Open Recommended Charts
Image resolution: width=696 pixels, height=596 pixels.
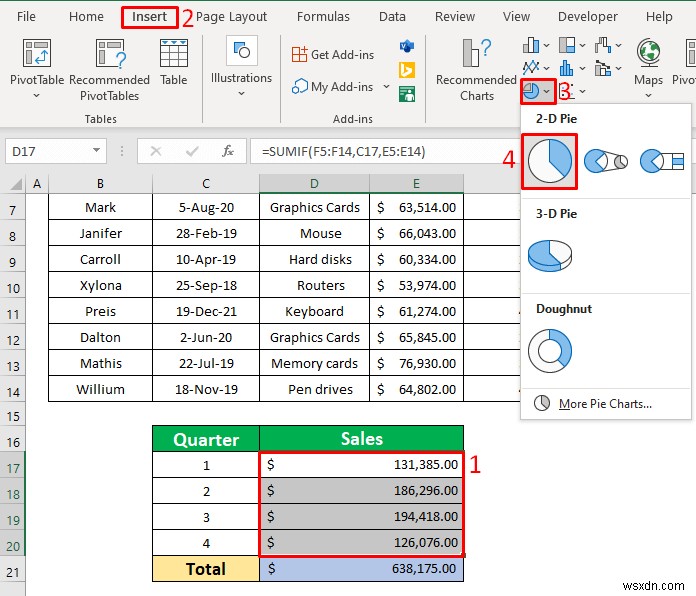click(x=477, y=70)
